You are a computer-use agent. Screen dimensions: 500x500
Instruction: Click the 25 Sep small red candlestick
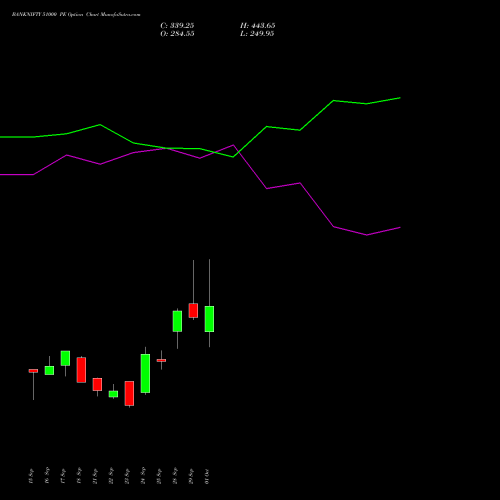pyautogui.click(x=161, y=360)
